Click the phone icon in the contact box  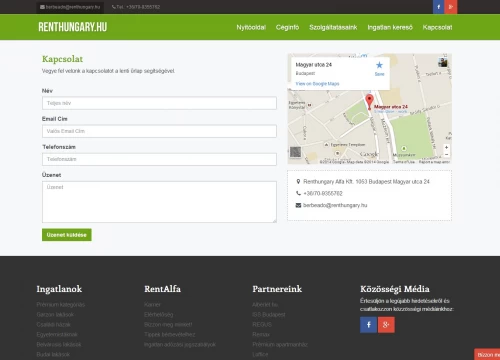coord(298,193)
